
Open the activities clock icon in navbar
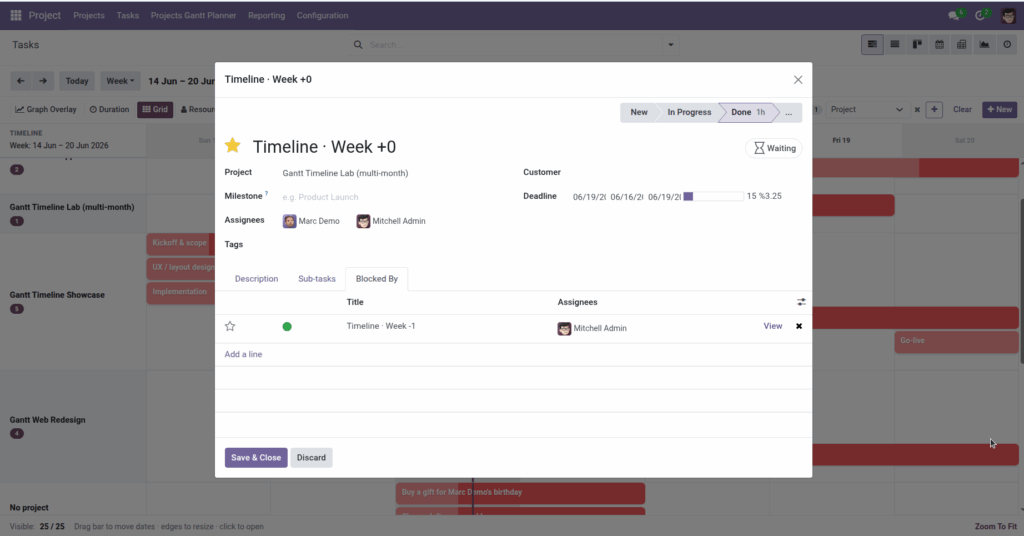tap(980, 15)
